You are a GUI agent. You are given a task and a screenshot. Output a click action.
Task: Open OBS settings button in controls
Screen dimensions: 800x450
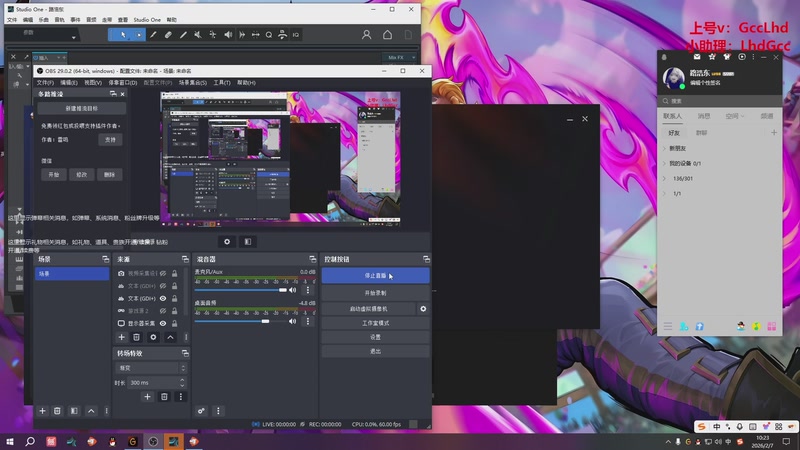pos(376,337)
